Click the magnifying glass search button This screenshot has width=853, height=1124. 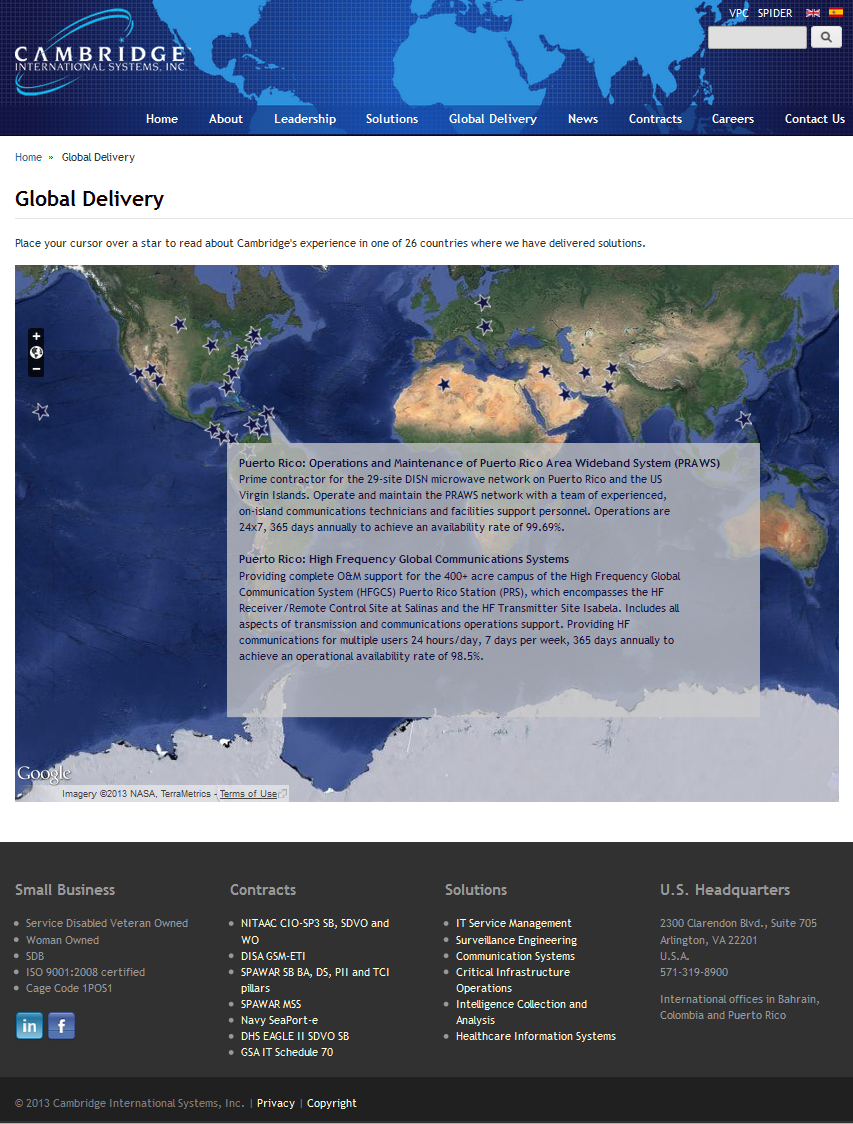826,37
